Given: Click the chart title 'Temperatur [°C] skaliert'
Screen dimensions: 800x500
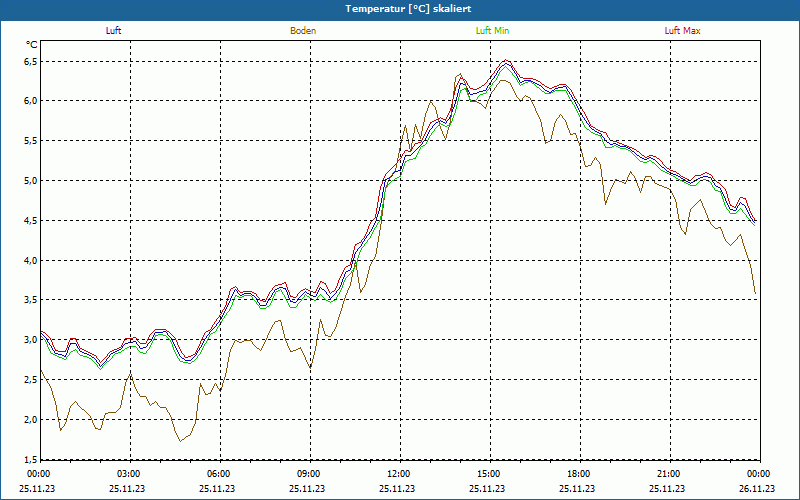Looking at the screenshot, I should pyautogui.click(x=400, y=8).
